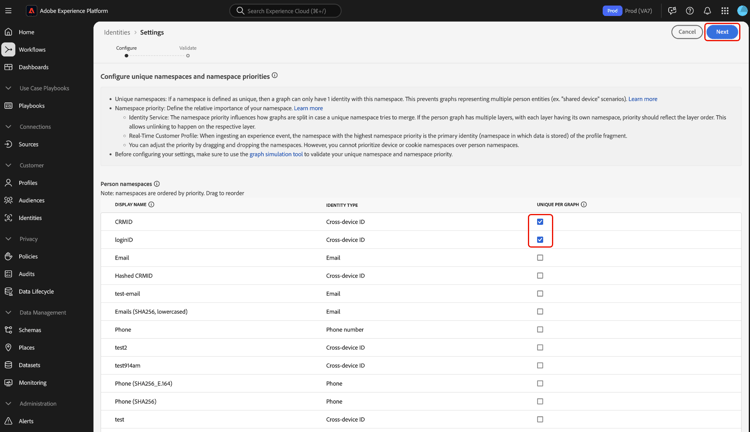The image size is (750, 432).
Task: Go to Audiences in the sidebar
Action: pyautogui.click(x=31, y=200)
